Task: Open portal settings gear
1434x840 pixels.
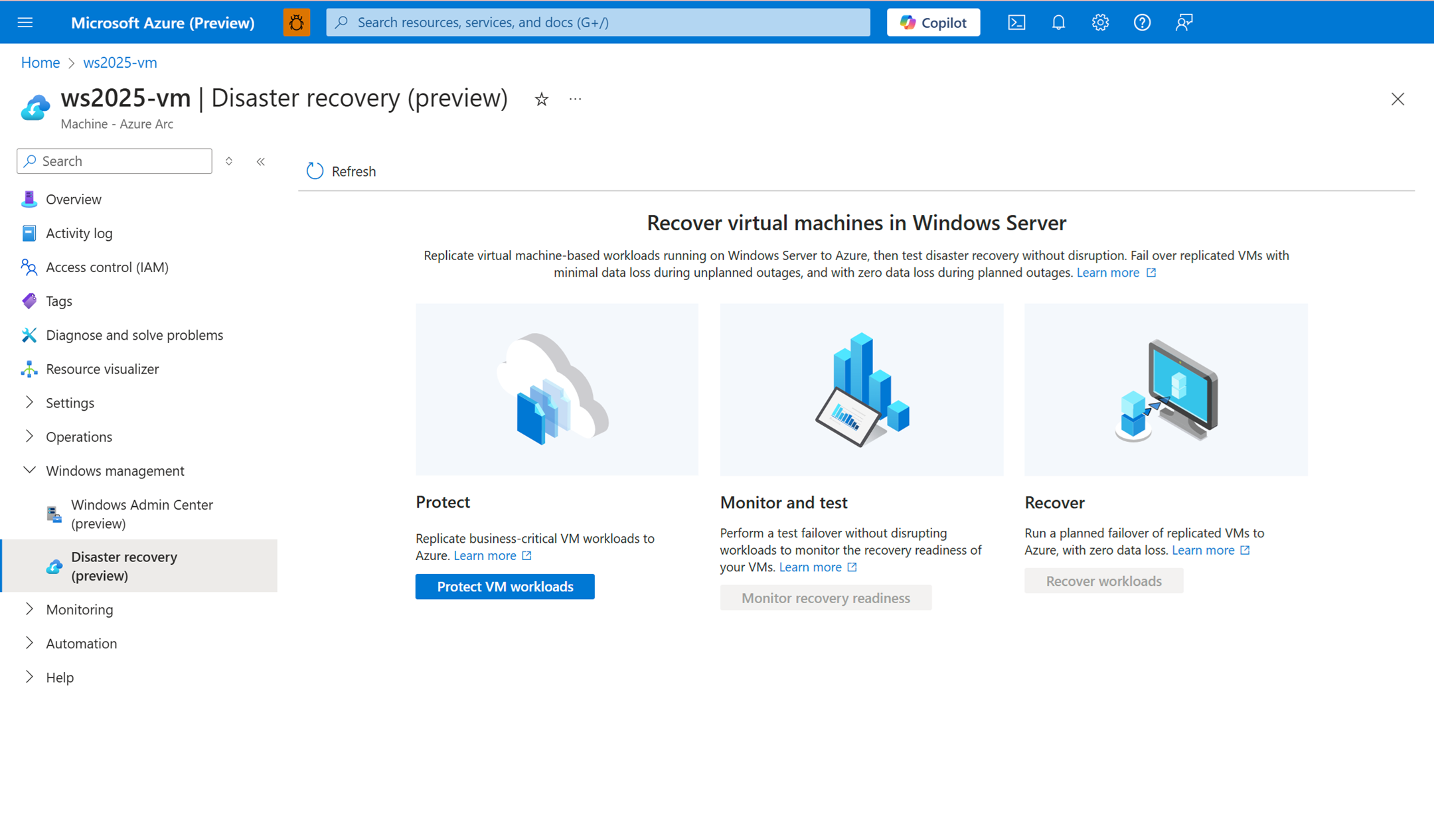Action: pos(1100,22)
